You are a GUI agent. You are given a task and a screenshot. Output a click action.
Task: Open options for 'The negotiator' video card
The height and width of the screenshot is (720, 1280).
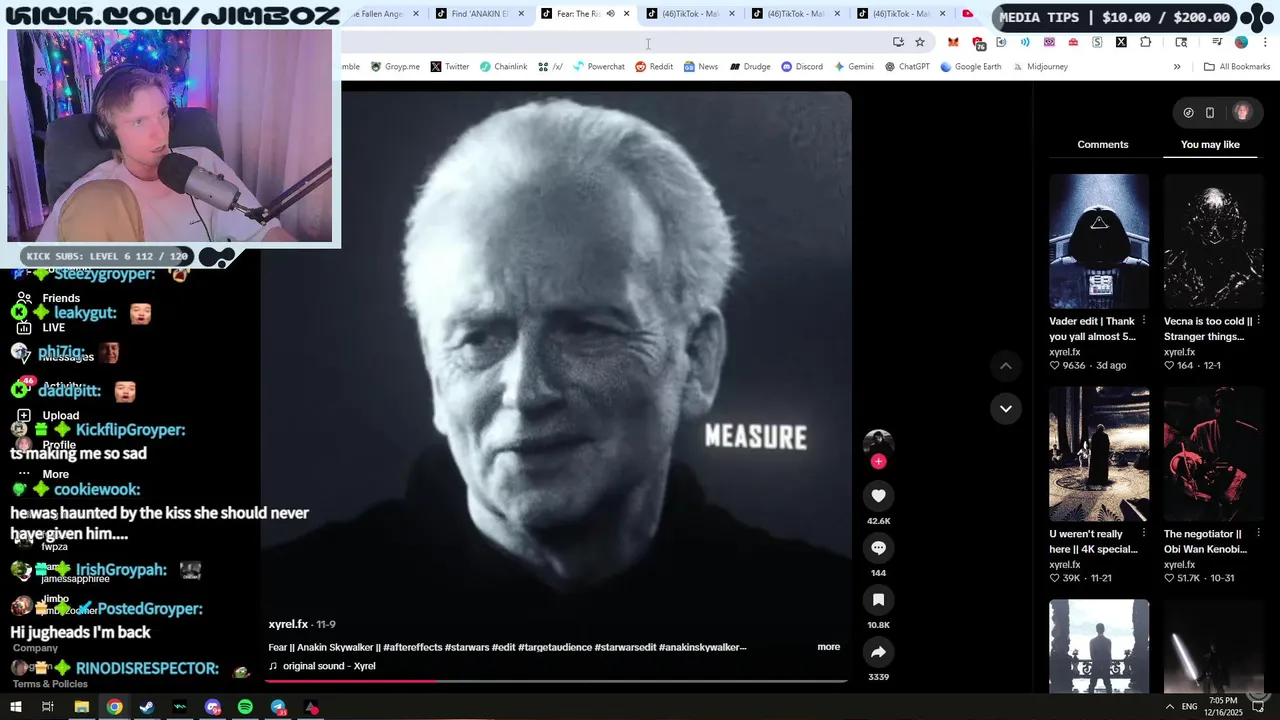click(x=1258, y=533)
